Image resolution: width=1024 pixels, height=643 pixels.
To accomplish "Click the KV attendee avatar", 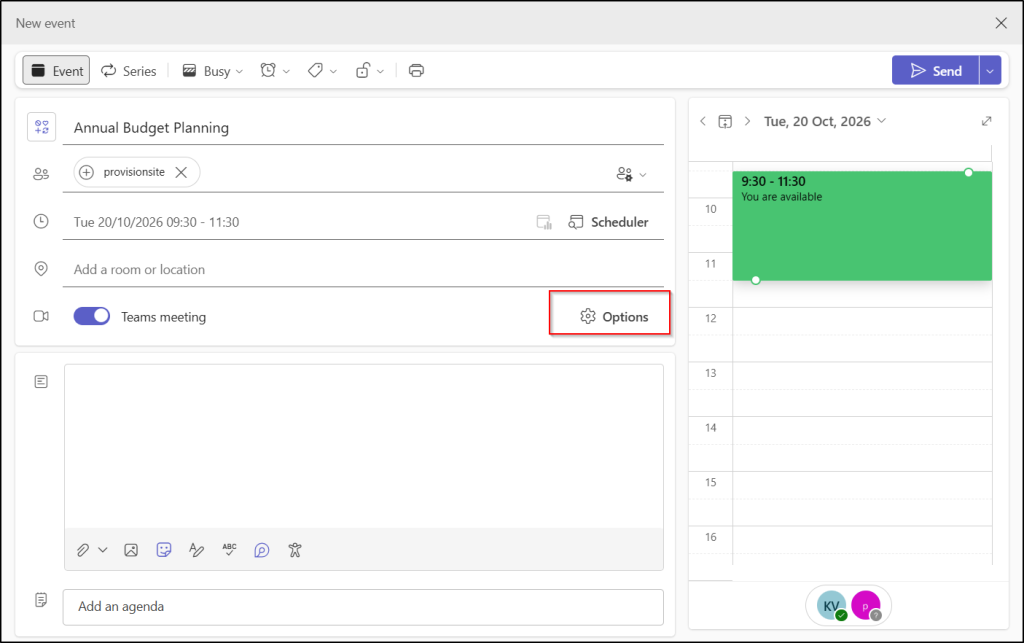I will click(831, 605).
